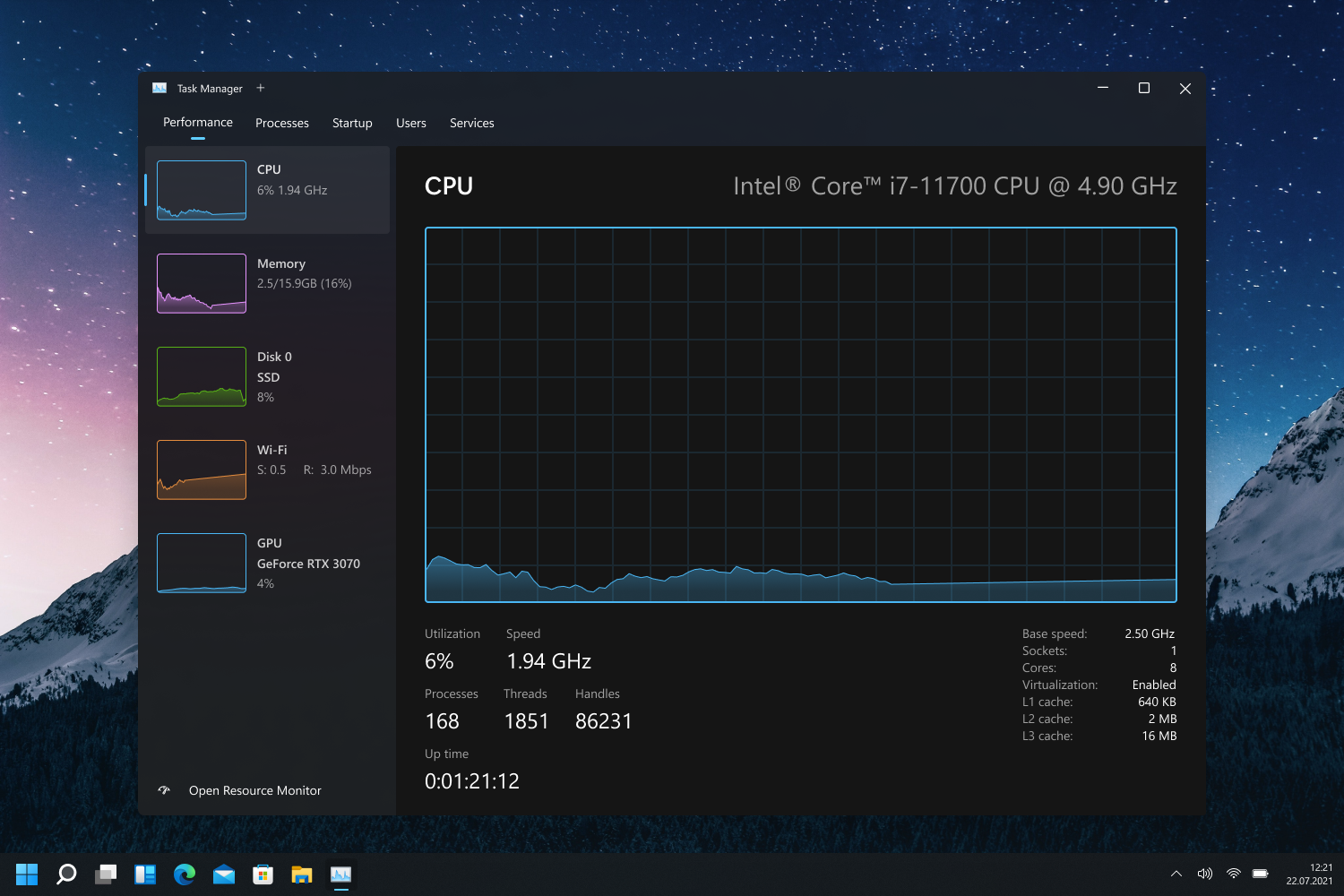
Task: Open Microsoft Store from the taskbar
Action: tap(263, 874)
